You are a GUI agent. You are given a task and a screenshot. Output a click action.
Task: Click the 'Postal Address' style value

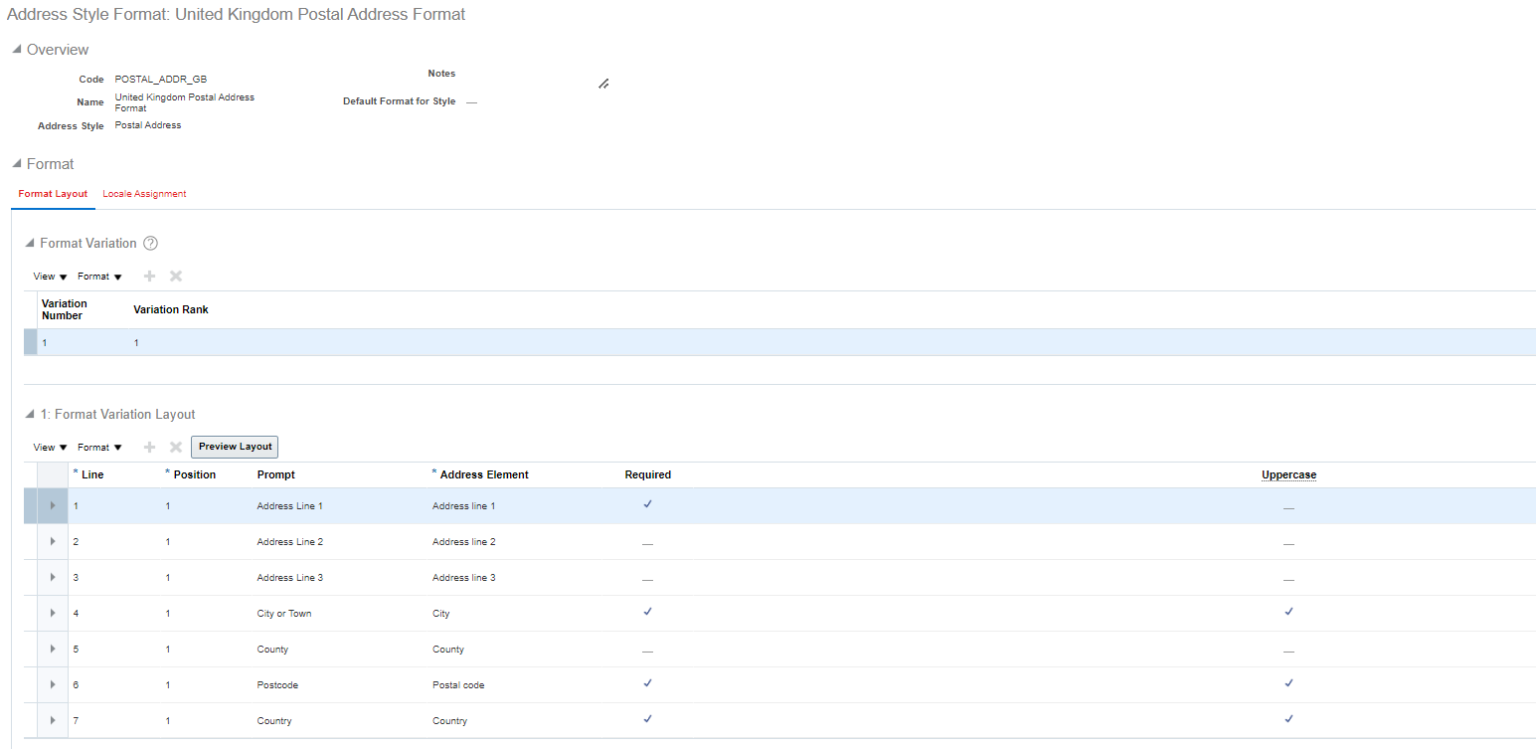(x=148, y=126)
